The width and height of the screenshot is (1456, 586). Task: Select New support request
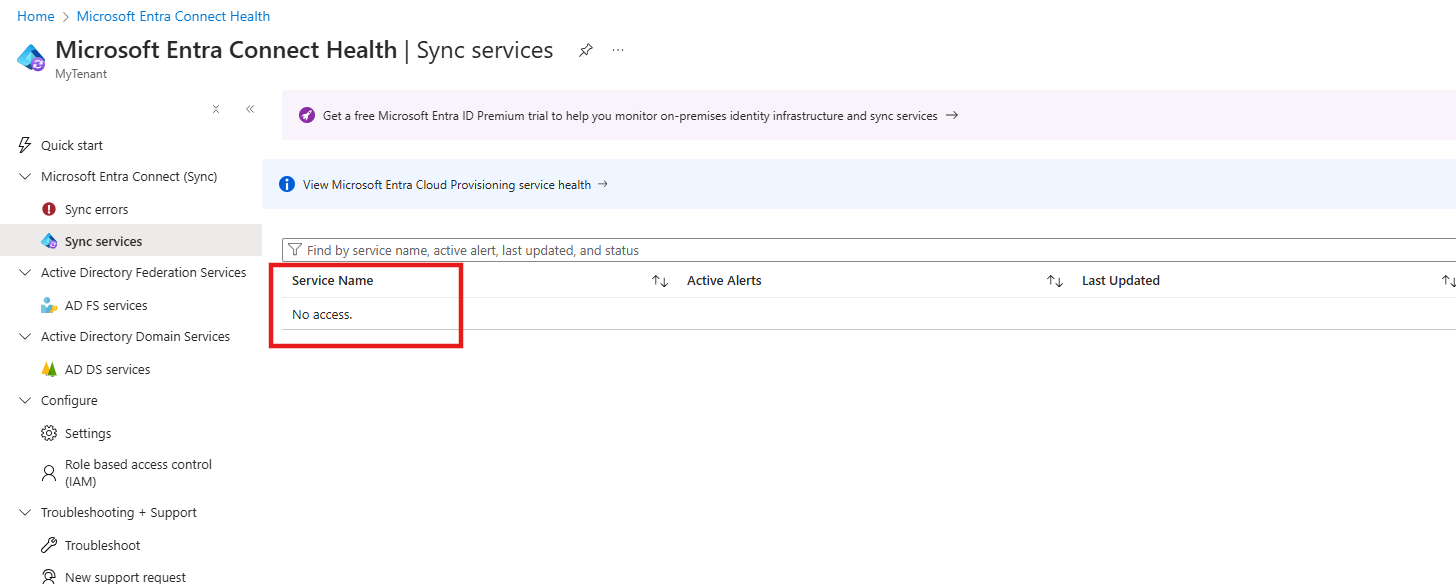coord(124,576)
